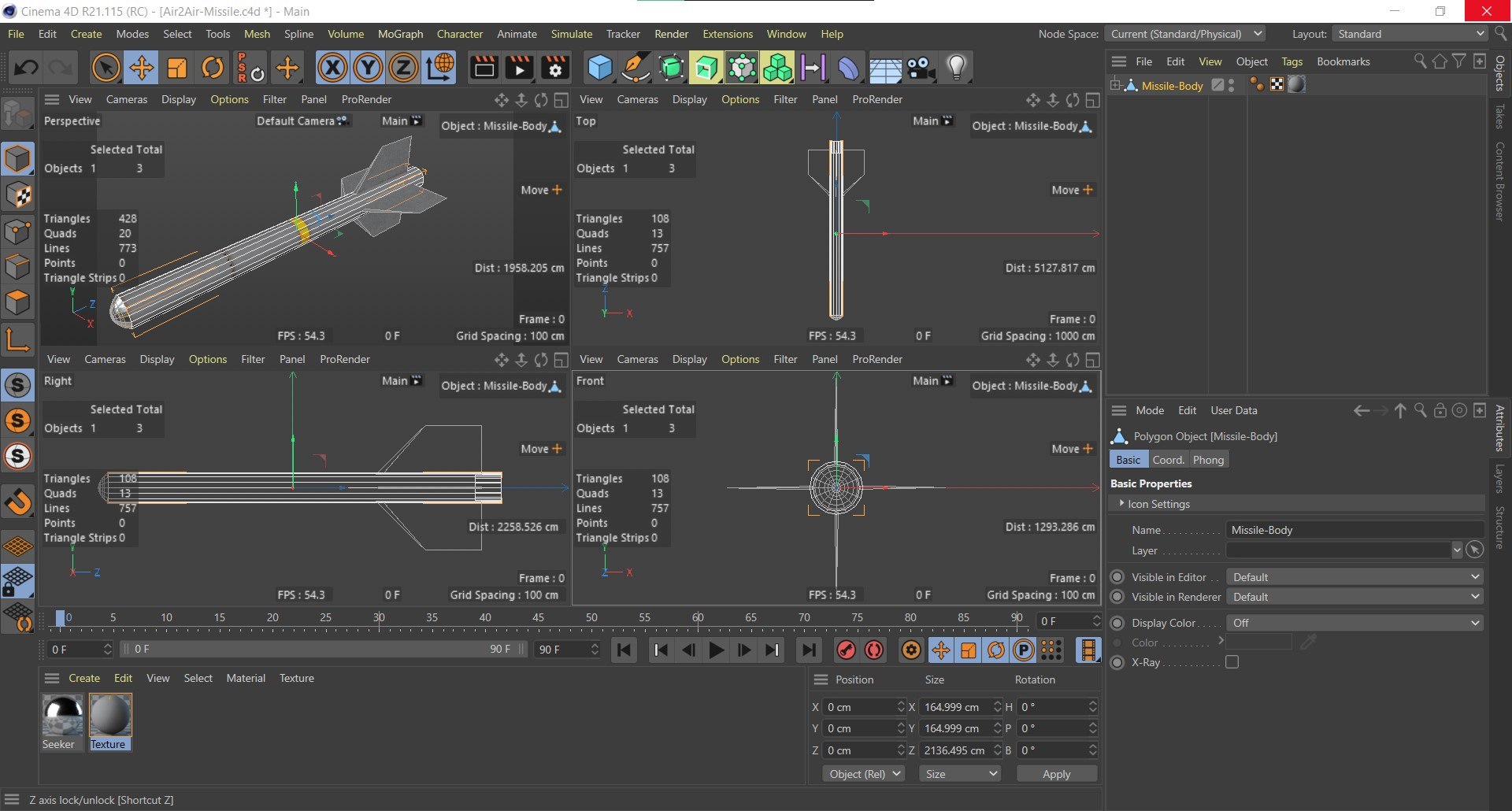The width and height of the screenshot is (1512, 811).
Task: Toggle Y axis lock
Action: (x=368, y=69)
